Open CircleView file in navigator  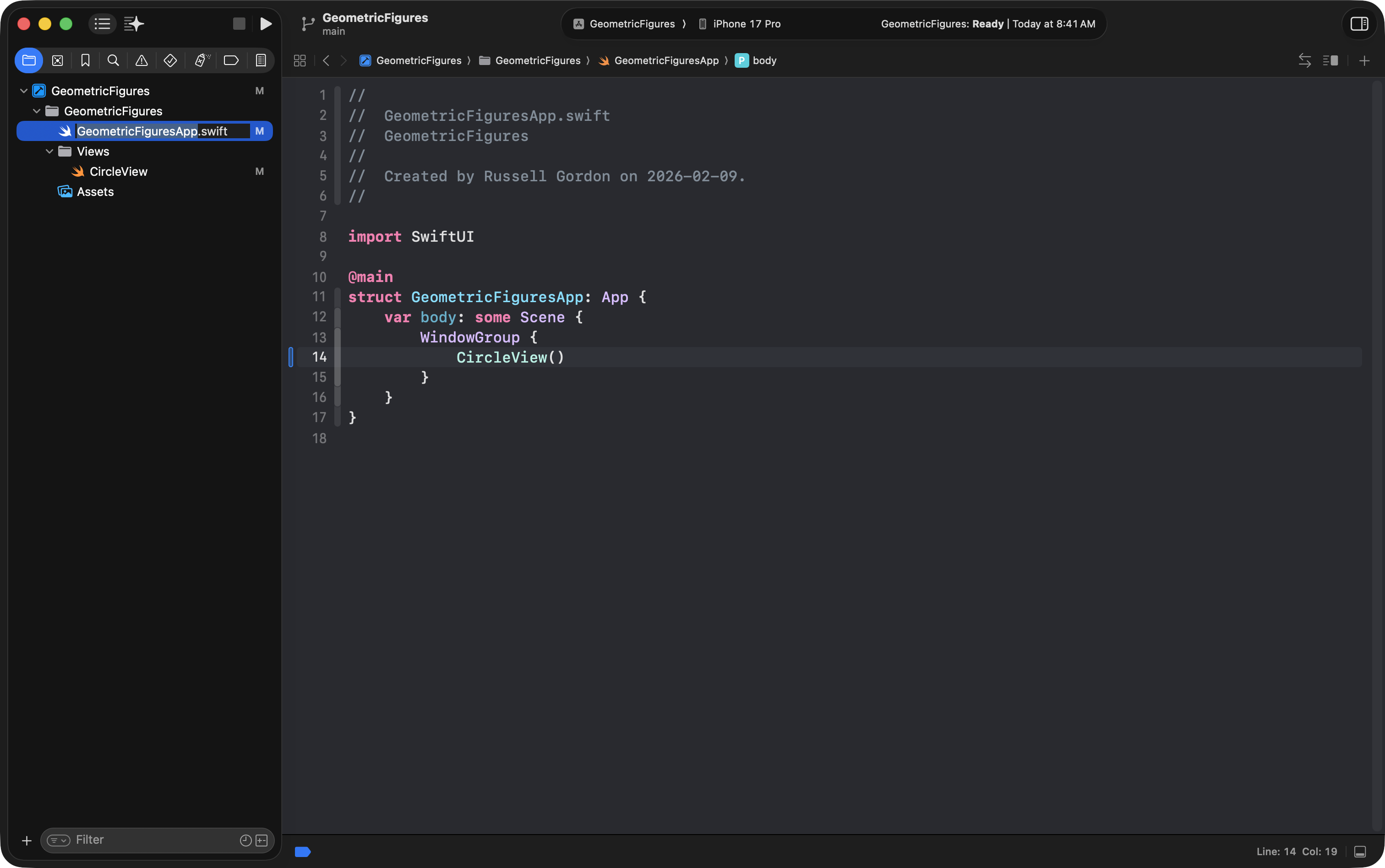[118, 172]
